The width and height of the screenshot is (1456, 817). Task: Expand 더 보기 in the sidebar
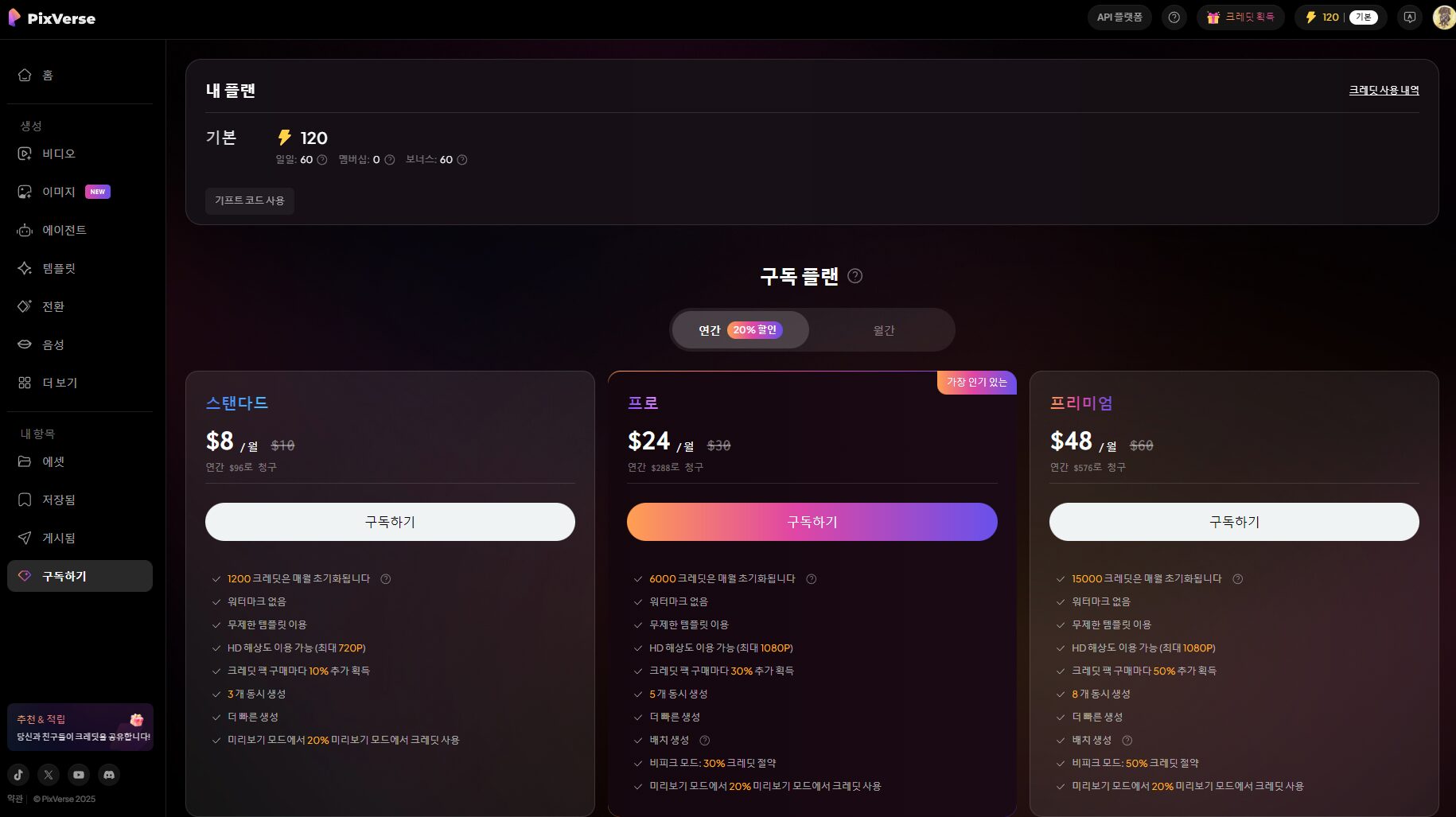[59, 383]
